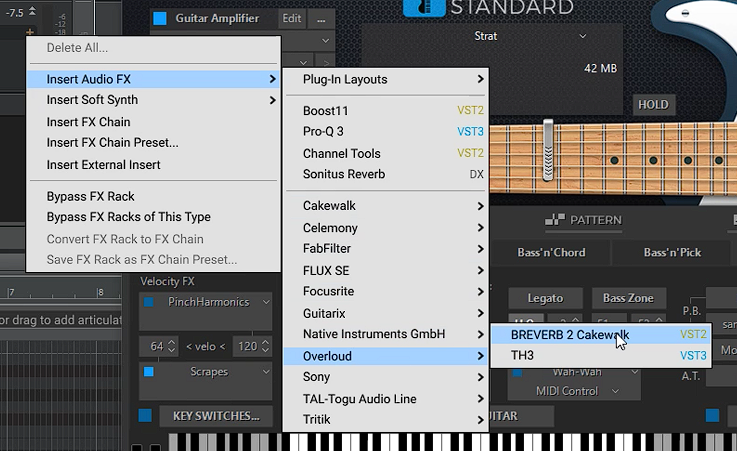This screenshot has width=737, height=451.
Task: Expand Native Instruments GmbH category
Action: [386, 334]
